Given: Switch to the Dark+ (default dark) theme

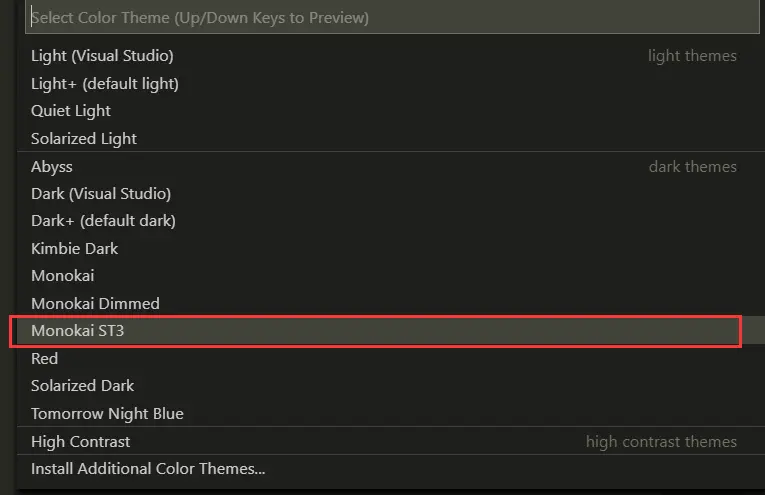Looking at the screenshot, I should click(103, 221).
